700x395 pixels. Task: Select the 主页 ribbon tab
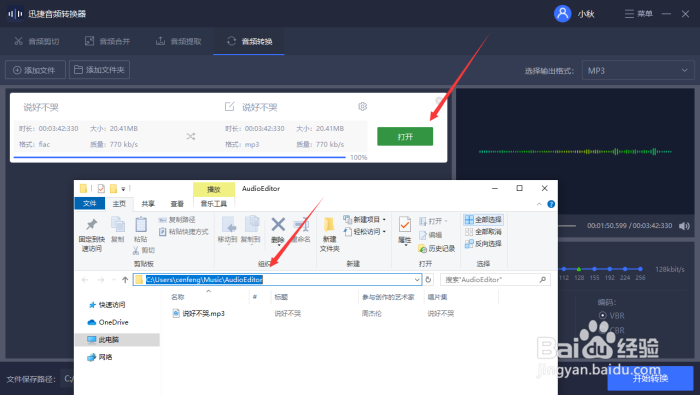click(x=119, y=204)
